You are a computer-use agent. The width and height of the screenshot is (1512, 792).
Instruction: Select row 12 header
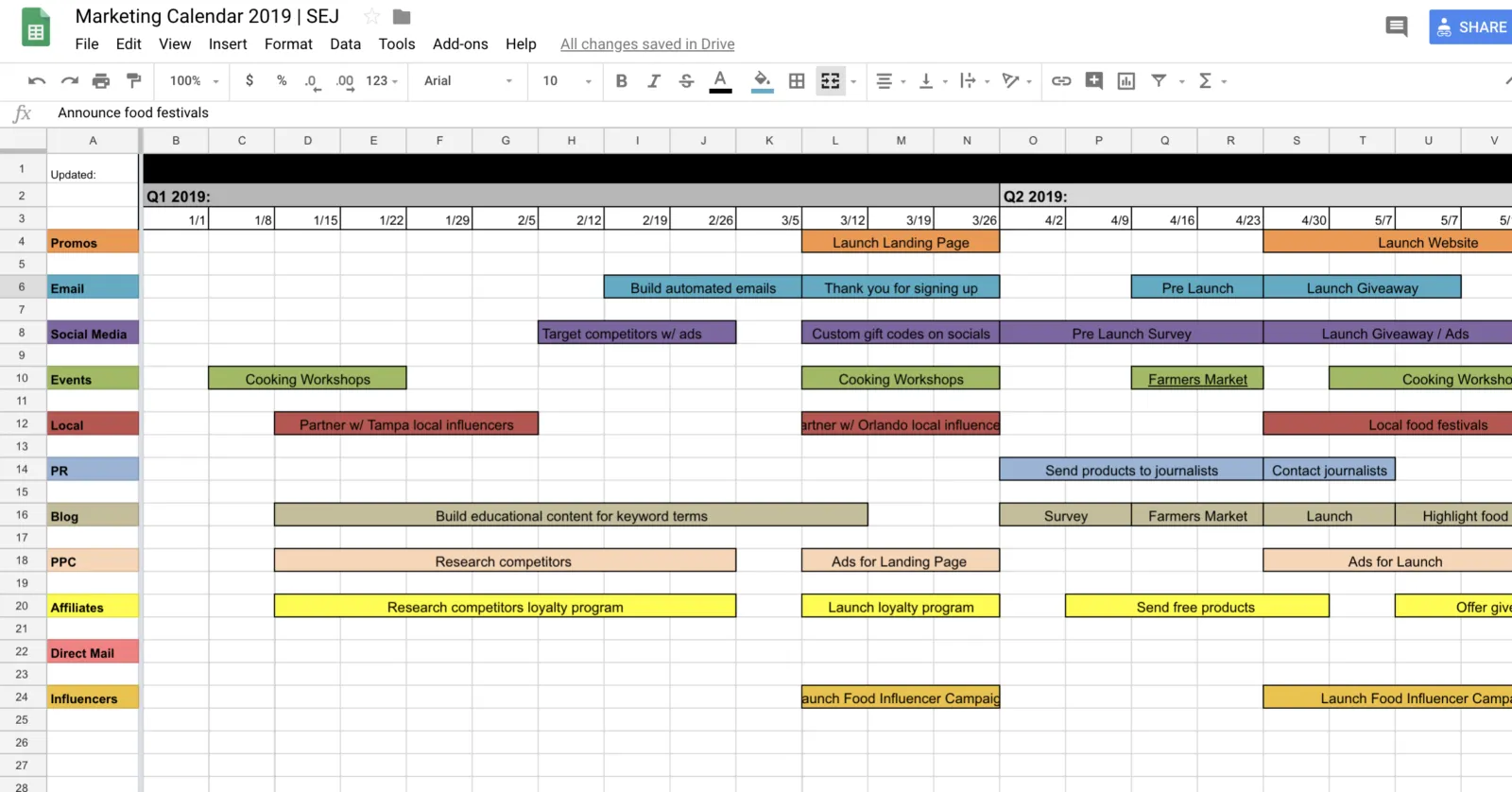(x=22, y=423)
